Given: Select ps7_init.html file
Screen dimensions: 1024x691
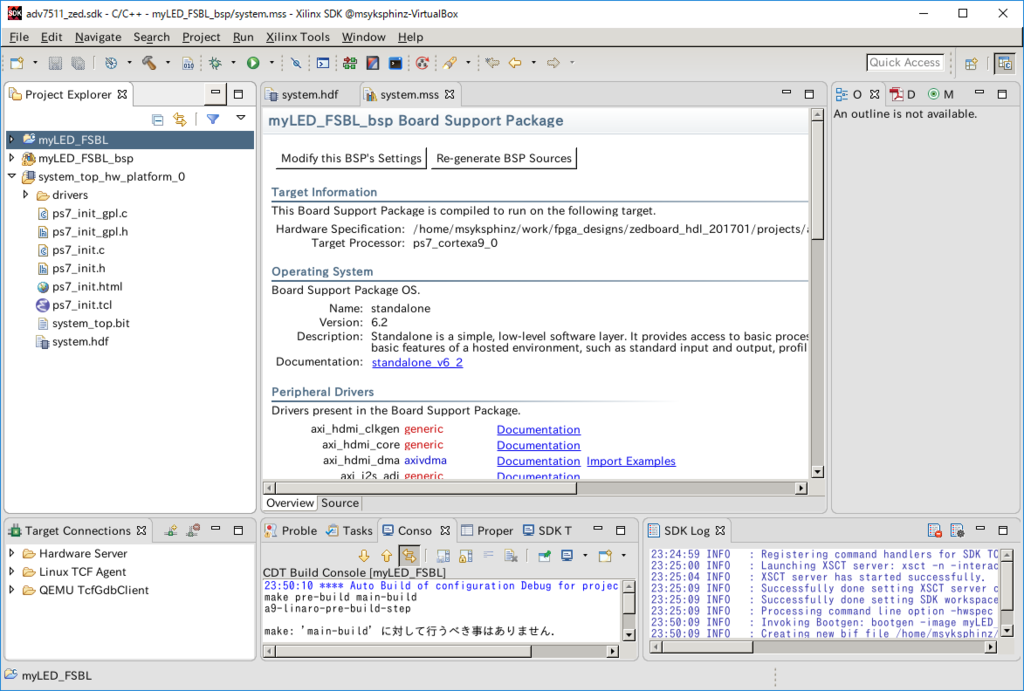Looking at the screenshot, I should [x=87, y=287].
